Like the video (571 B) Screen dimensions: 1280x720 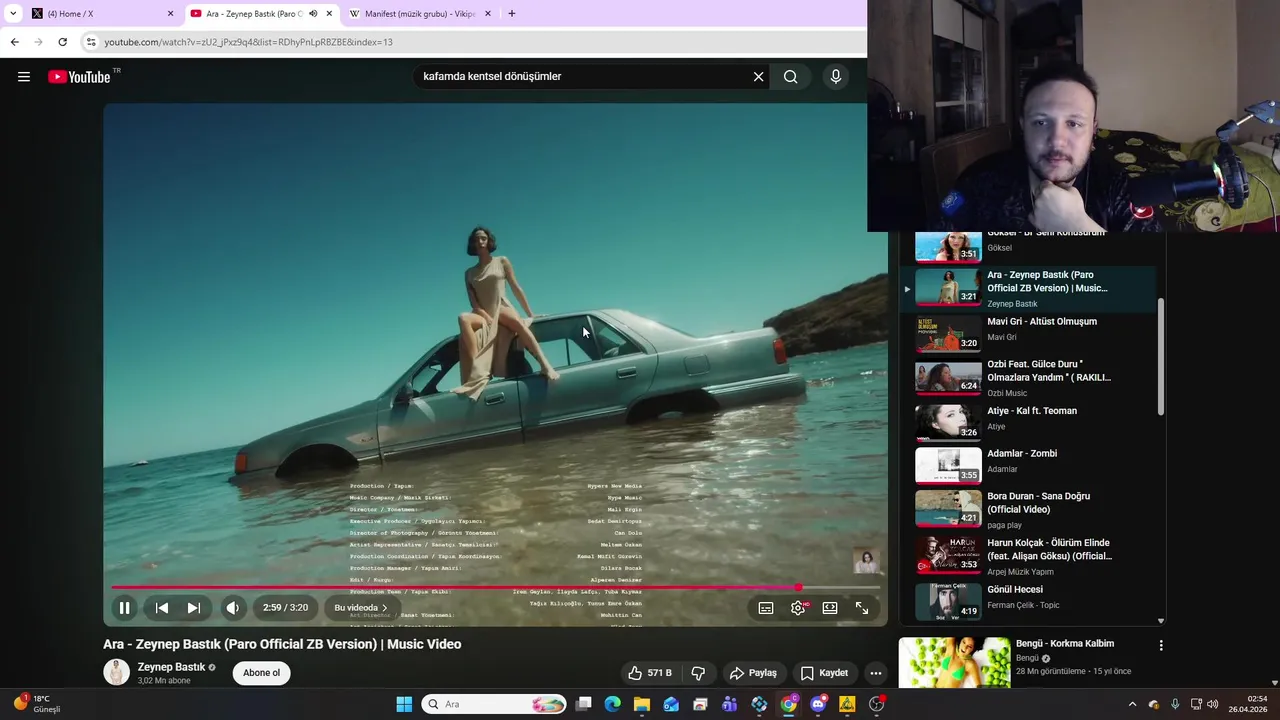click(x=649, y=673)
